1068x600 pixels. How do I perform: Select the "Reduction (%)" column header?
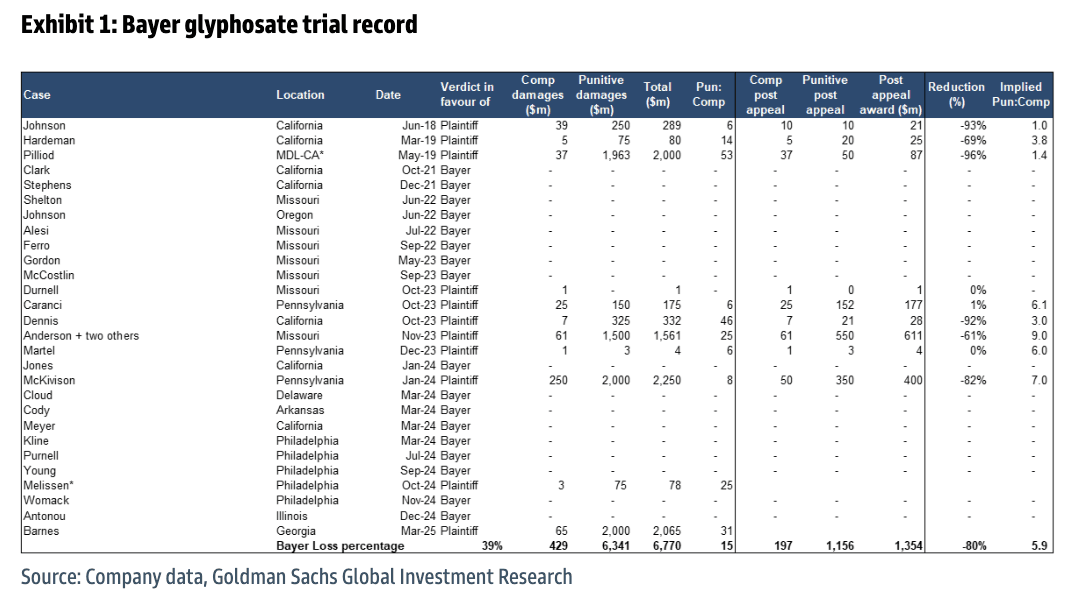coord(956,94)
